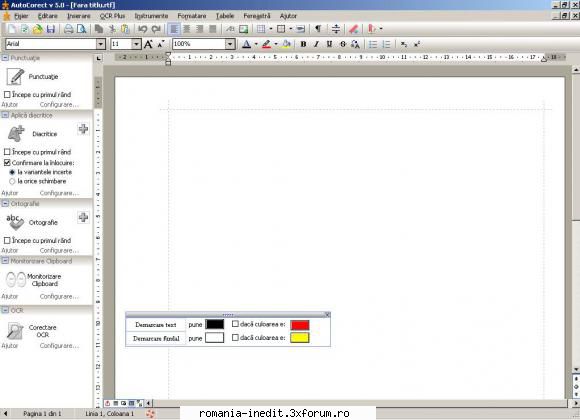Screen dimensions: 580x420
Task: Open the Editare menu
Action: (48, 16)
